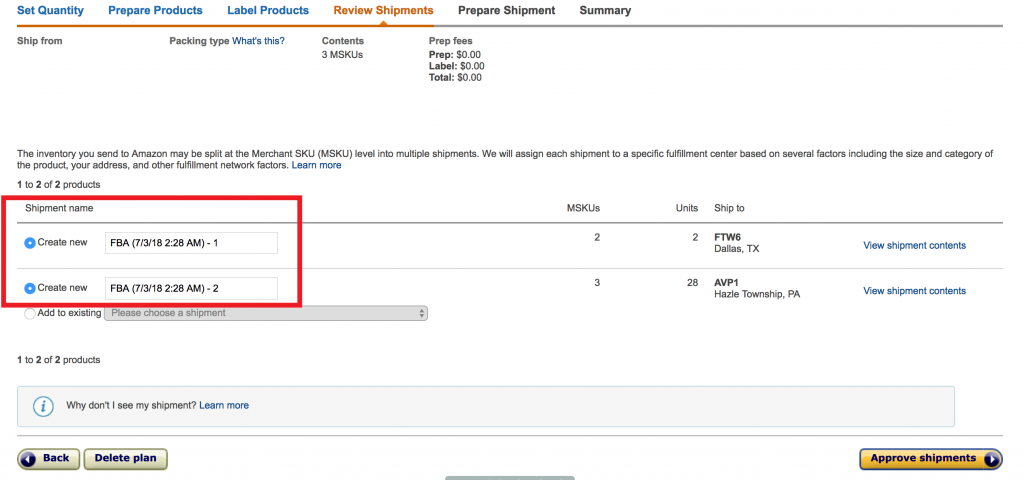Select the Add to existing option
The height and width of the screenshot is (480, 1024).
pyautogui.click(x=30, y=313)
